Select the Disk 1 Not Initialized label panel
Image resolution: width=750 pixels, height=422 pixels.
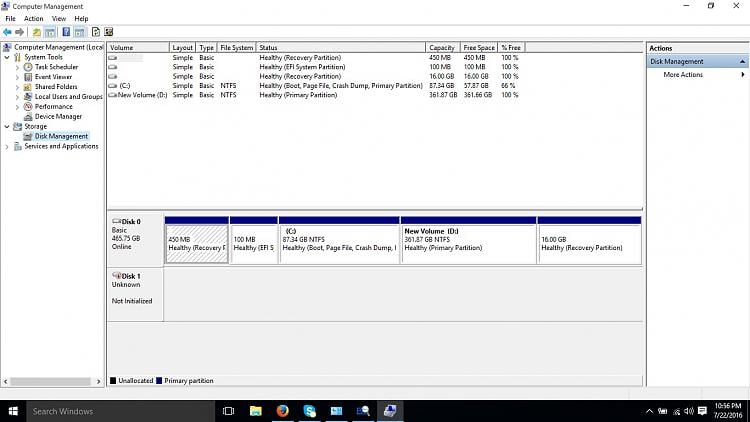coord(135,294)
